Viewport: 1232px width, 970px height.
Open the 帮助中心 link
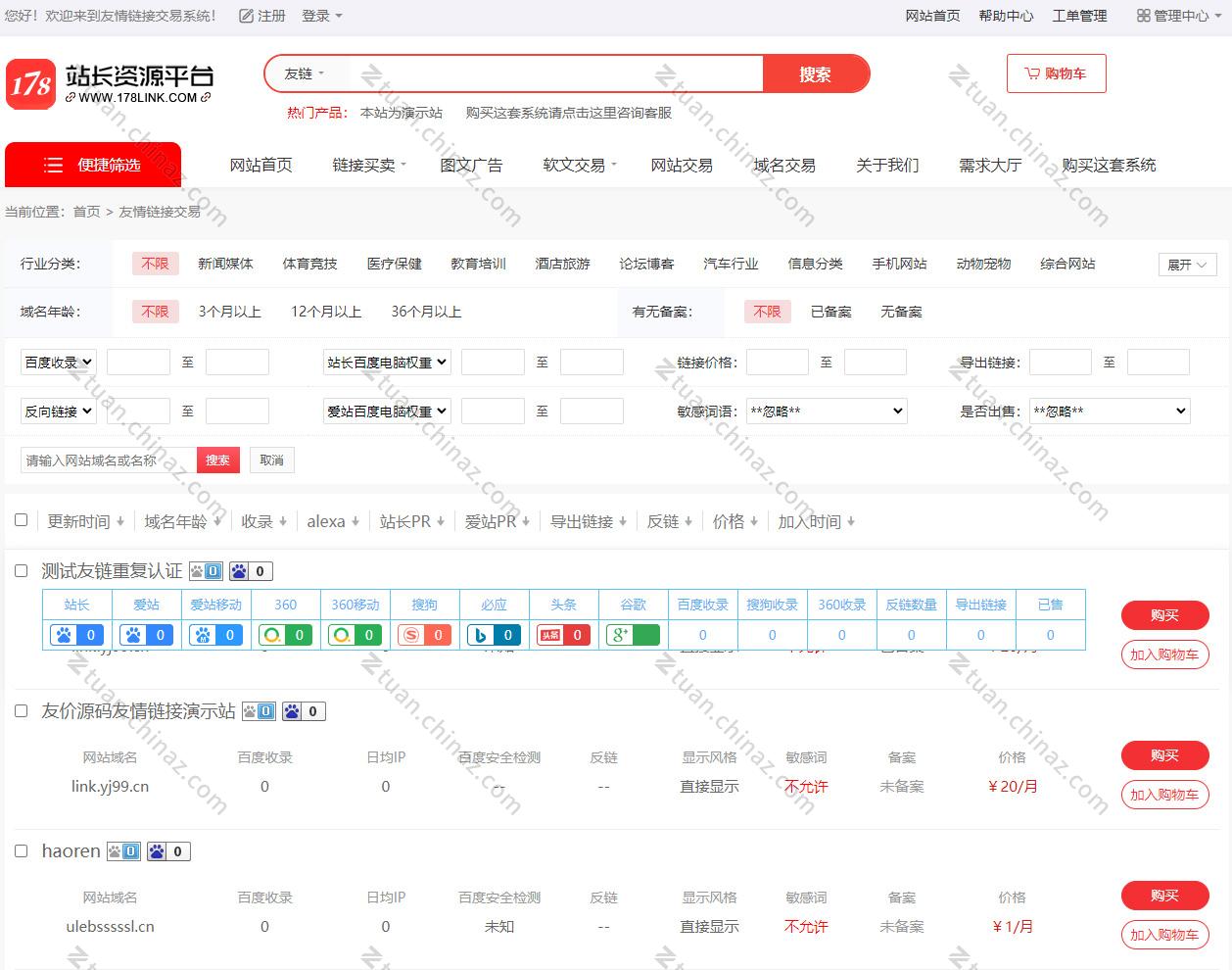pos(1006,16)
